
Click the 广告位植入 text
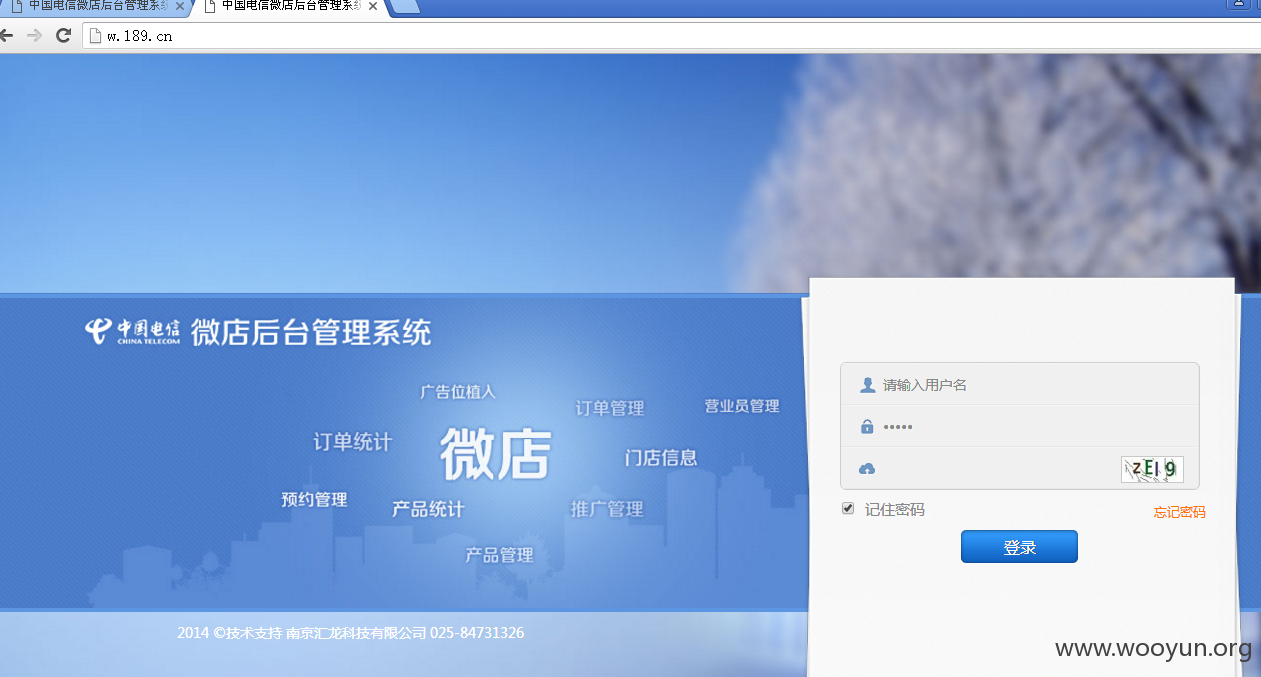[458, 392]
